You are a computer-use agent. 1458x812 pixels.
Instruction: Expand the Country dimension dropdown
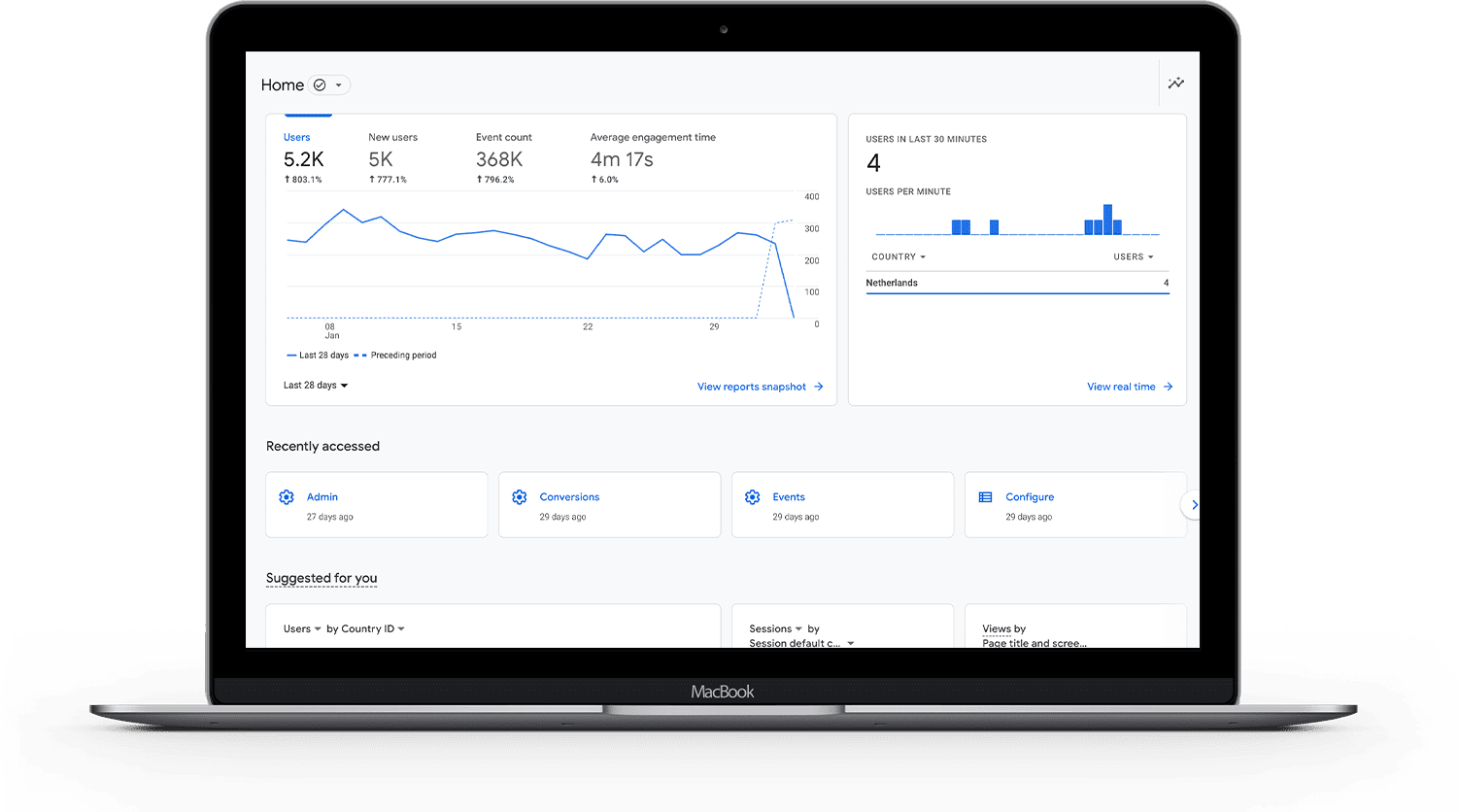pyautogui.click(x=899, y=257)
